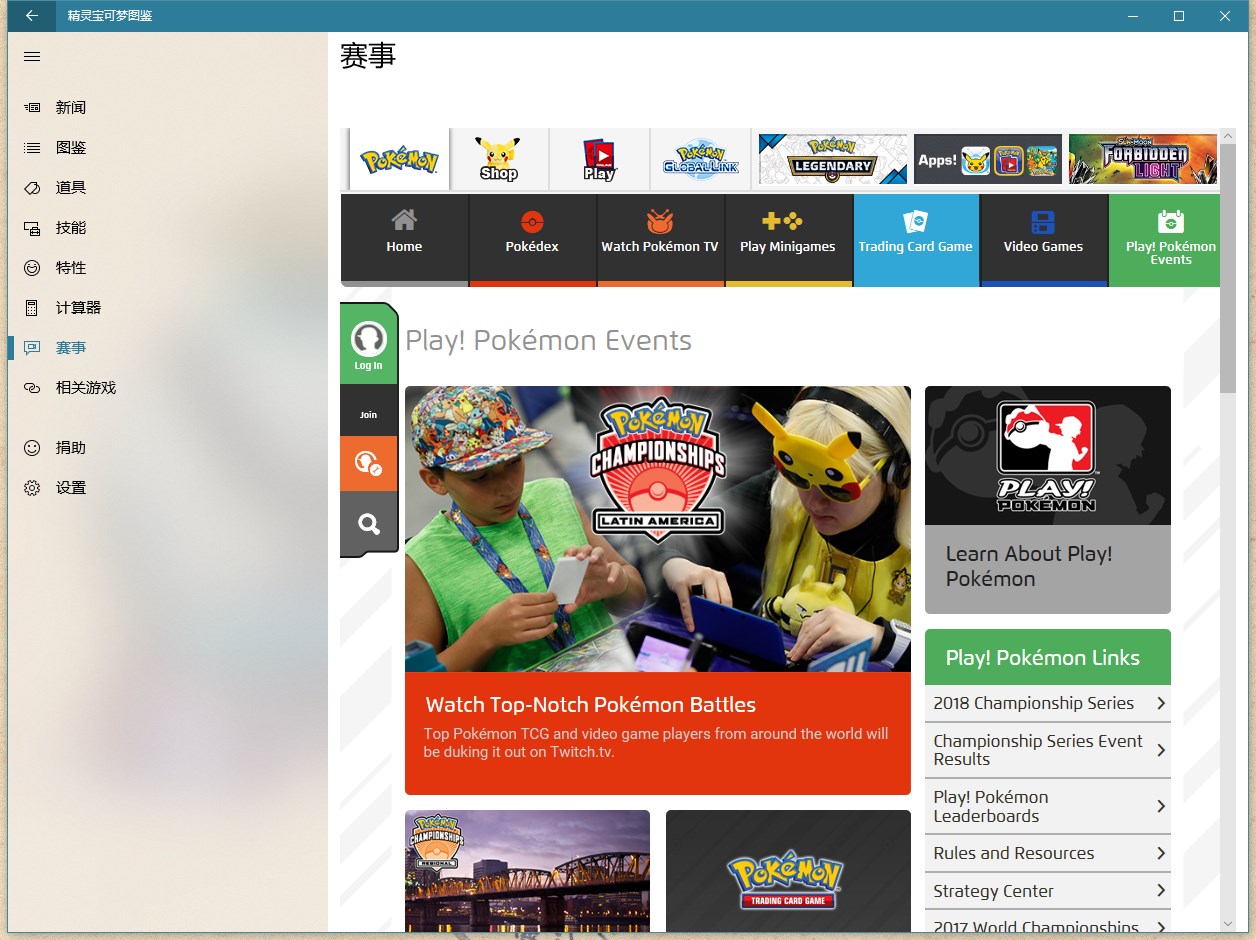Screen dimensions: 1256x940
Task: Click the Trading Card Game cards icon
Action: (915, 221)
